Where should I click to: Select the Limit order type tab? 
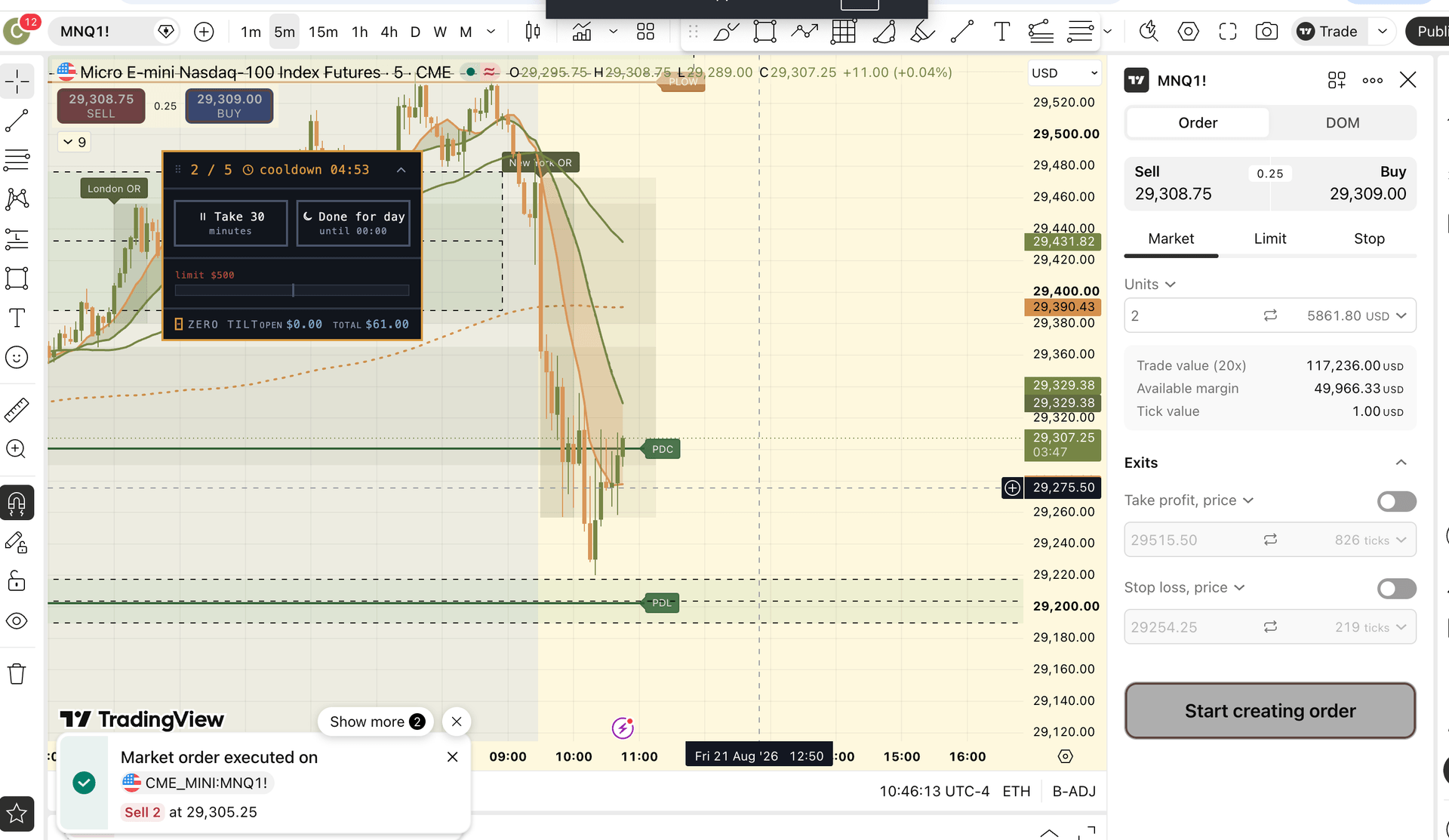[x=1270, y=239]
